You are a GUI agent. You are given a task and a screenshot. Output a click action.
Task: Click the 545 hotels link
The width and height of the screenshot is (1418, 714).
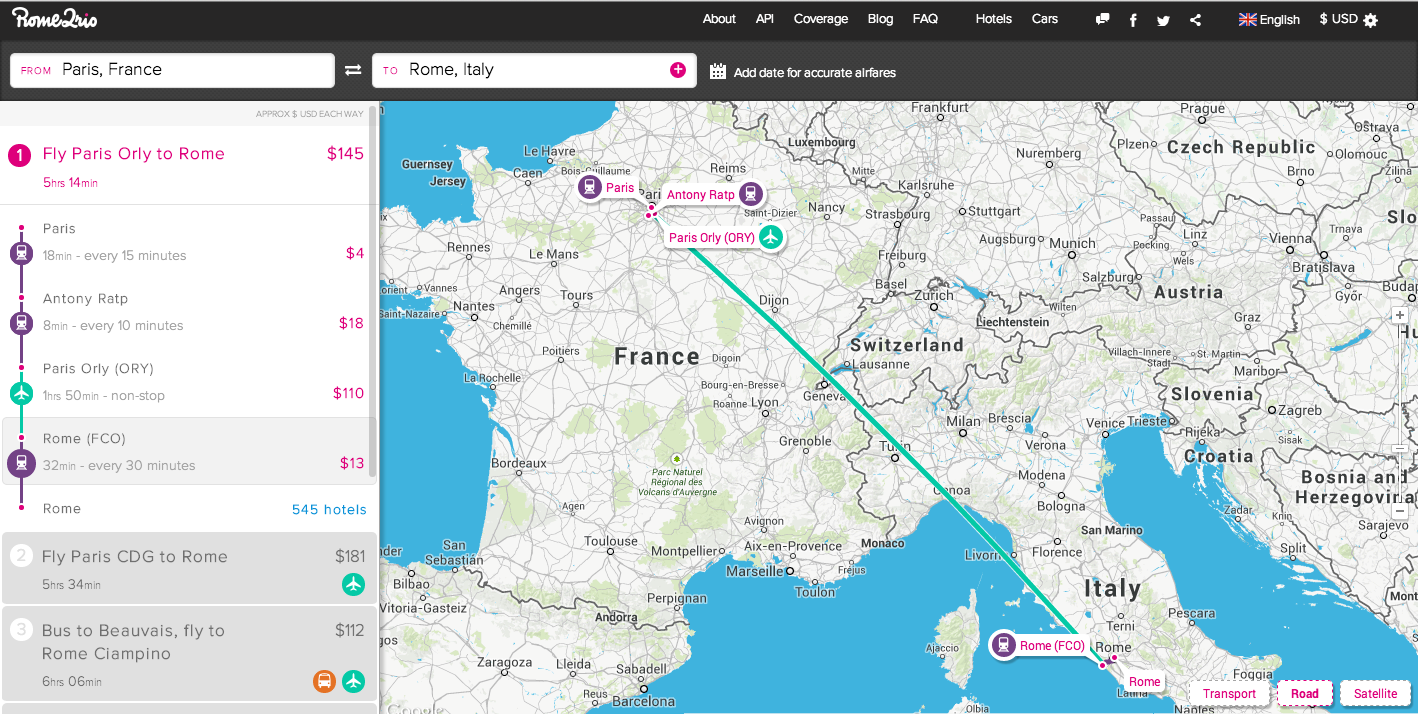[x=329, y=509]
